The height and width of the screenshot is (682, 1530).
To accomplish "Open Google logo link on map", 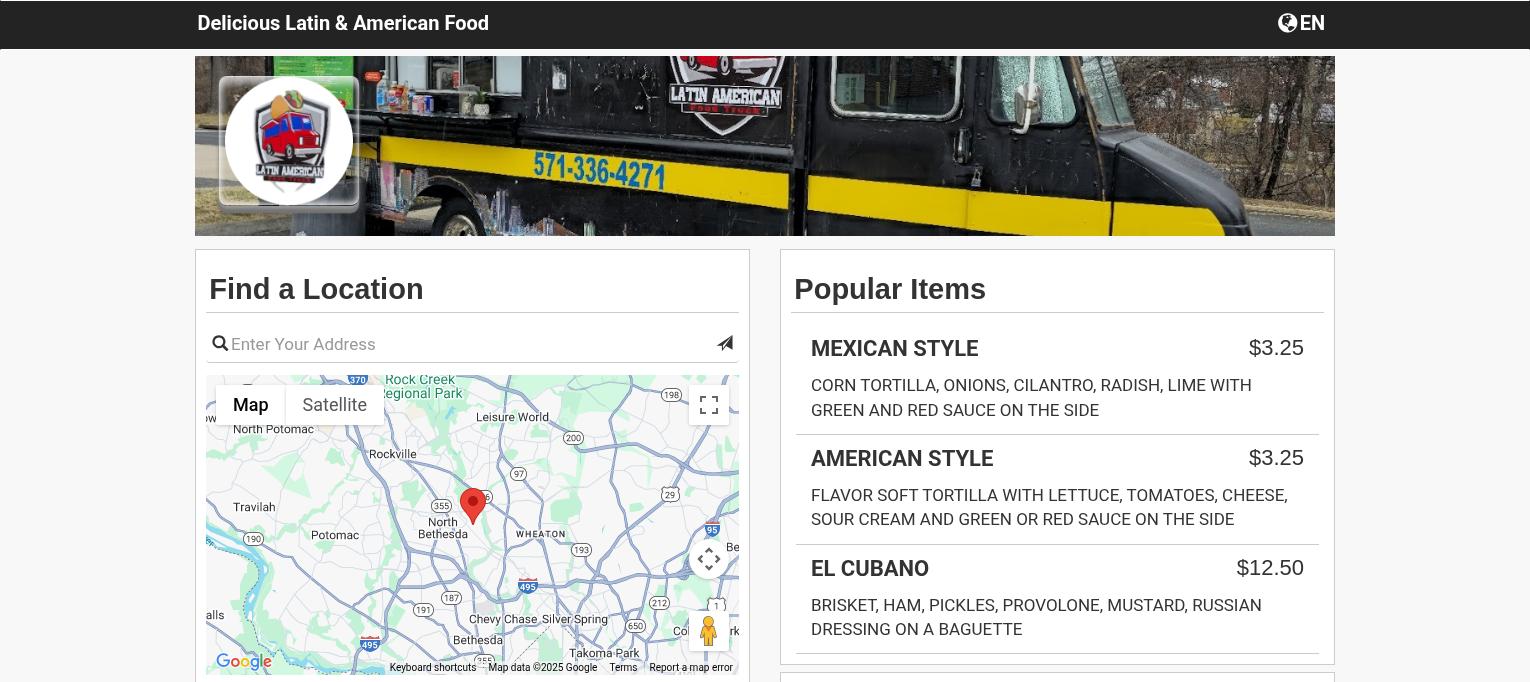I will coord(244,662).
